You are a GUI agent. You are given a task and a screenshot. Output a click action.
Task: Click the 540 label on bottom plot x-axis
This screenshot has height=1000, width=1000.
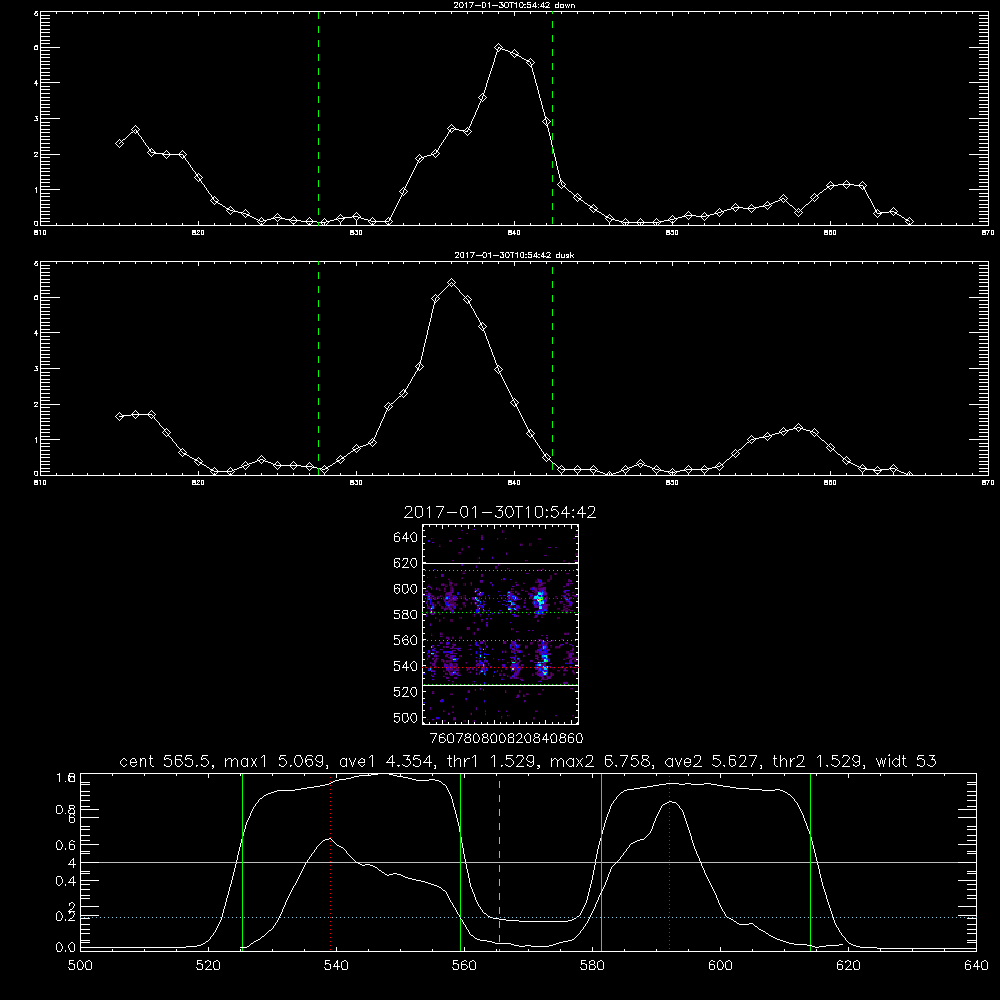(336, 966)
